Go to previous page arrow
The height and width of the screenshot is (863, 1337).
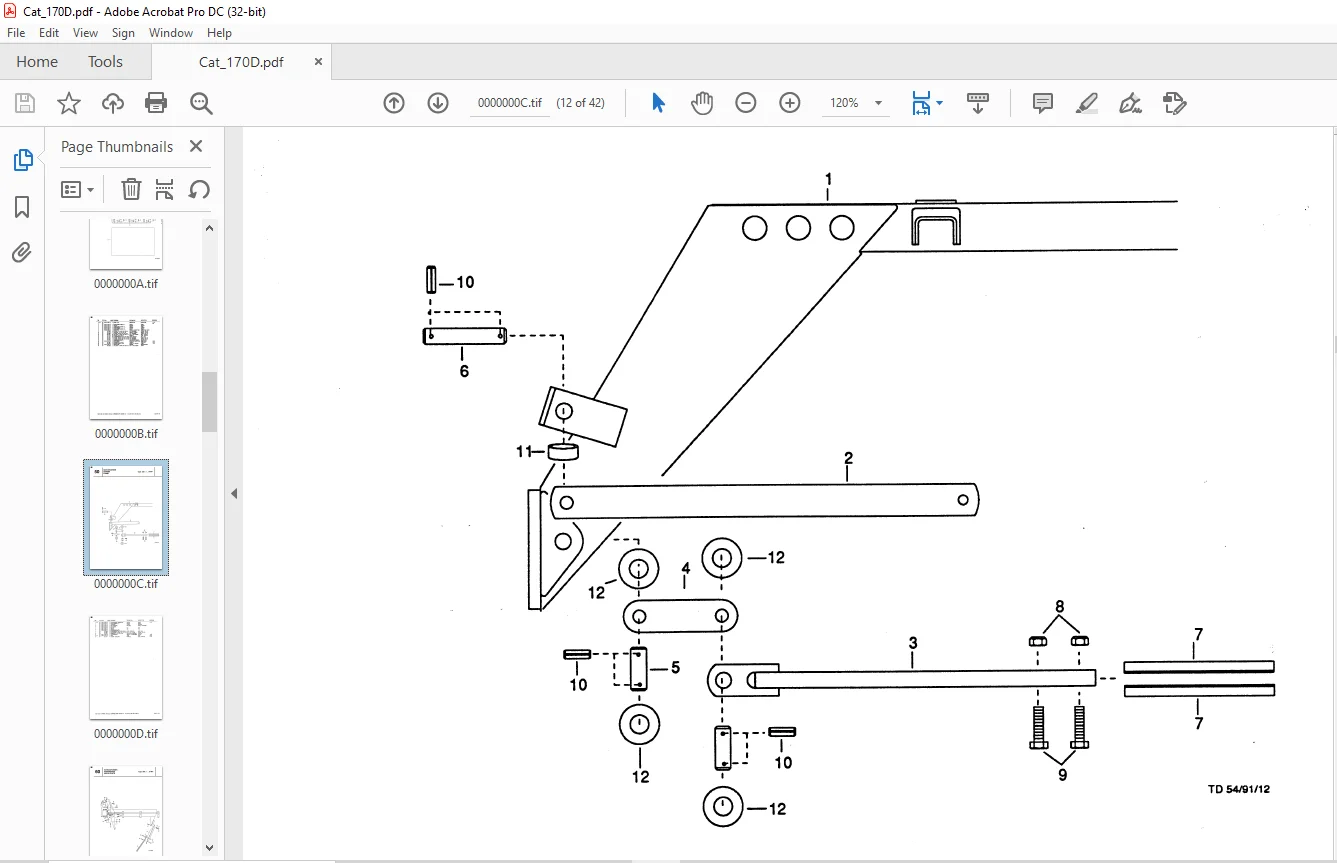[x=394, y=103]
